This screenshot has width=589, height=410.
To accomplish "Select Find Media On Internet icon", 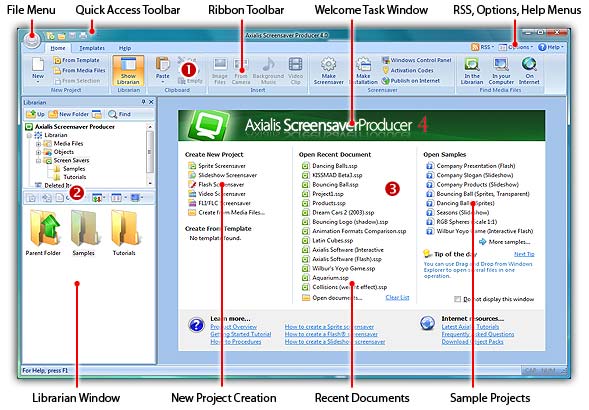I will pyautogui.click(x=529, y=64).
